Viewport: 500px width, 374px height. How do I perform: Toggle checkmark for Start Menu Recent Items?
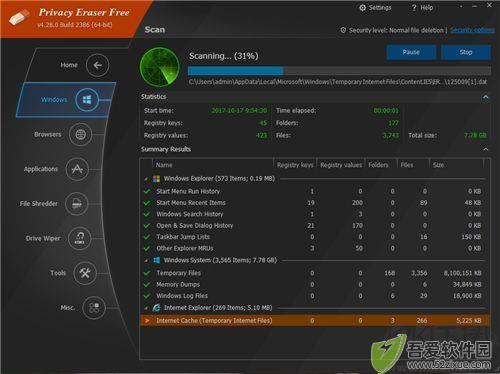[x=146, y=203]
